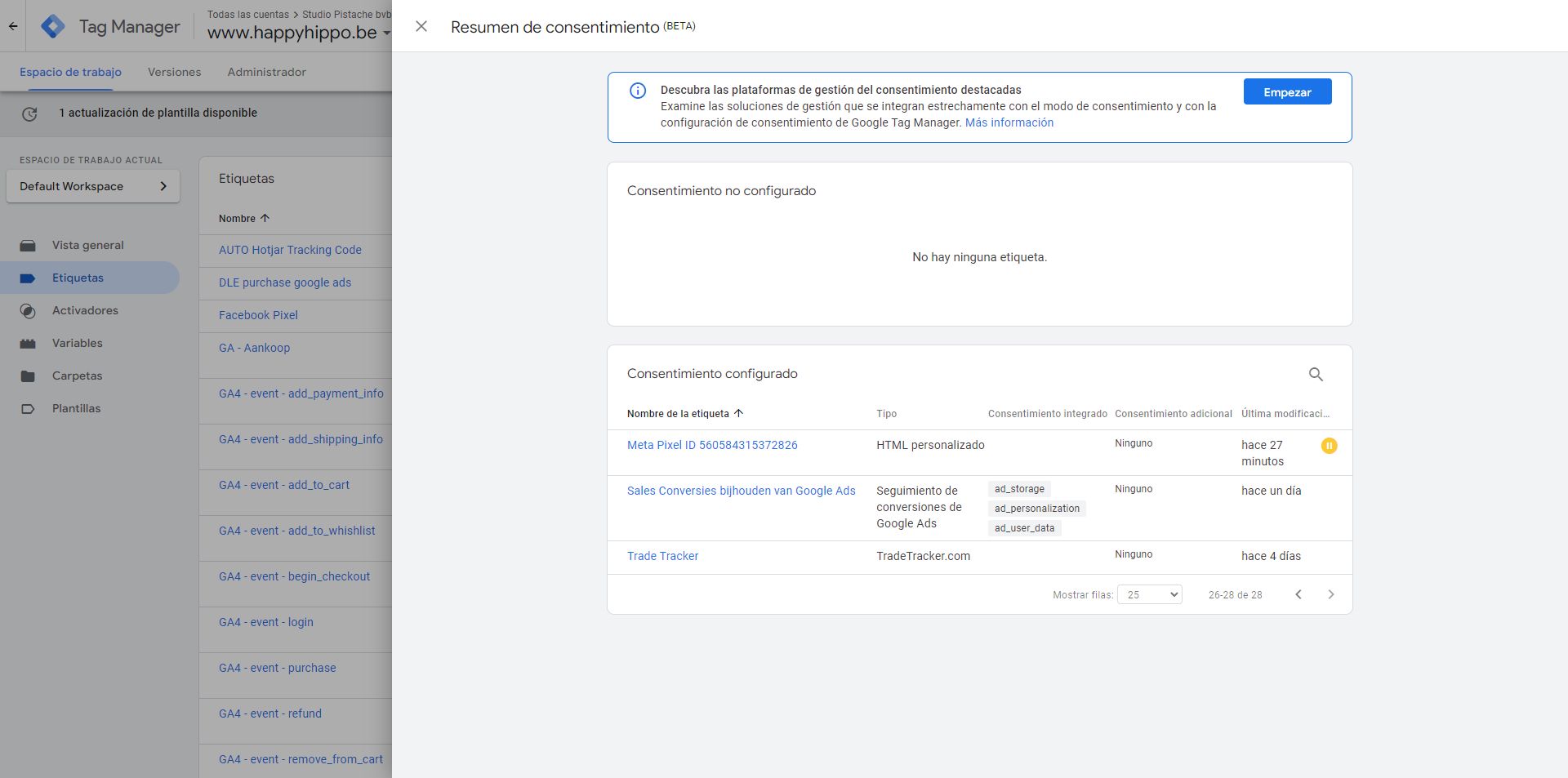Click the Tag Manager logo icon

pyautogui.click(x=53, y=26)
